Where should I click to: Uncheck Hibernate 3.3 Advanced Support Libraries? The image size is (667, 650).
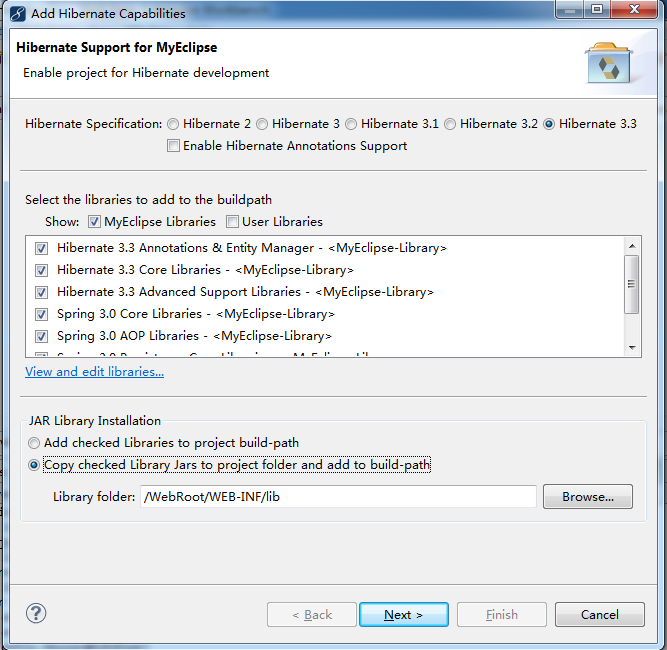[41, 292]
